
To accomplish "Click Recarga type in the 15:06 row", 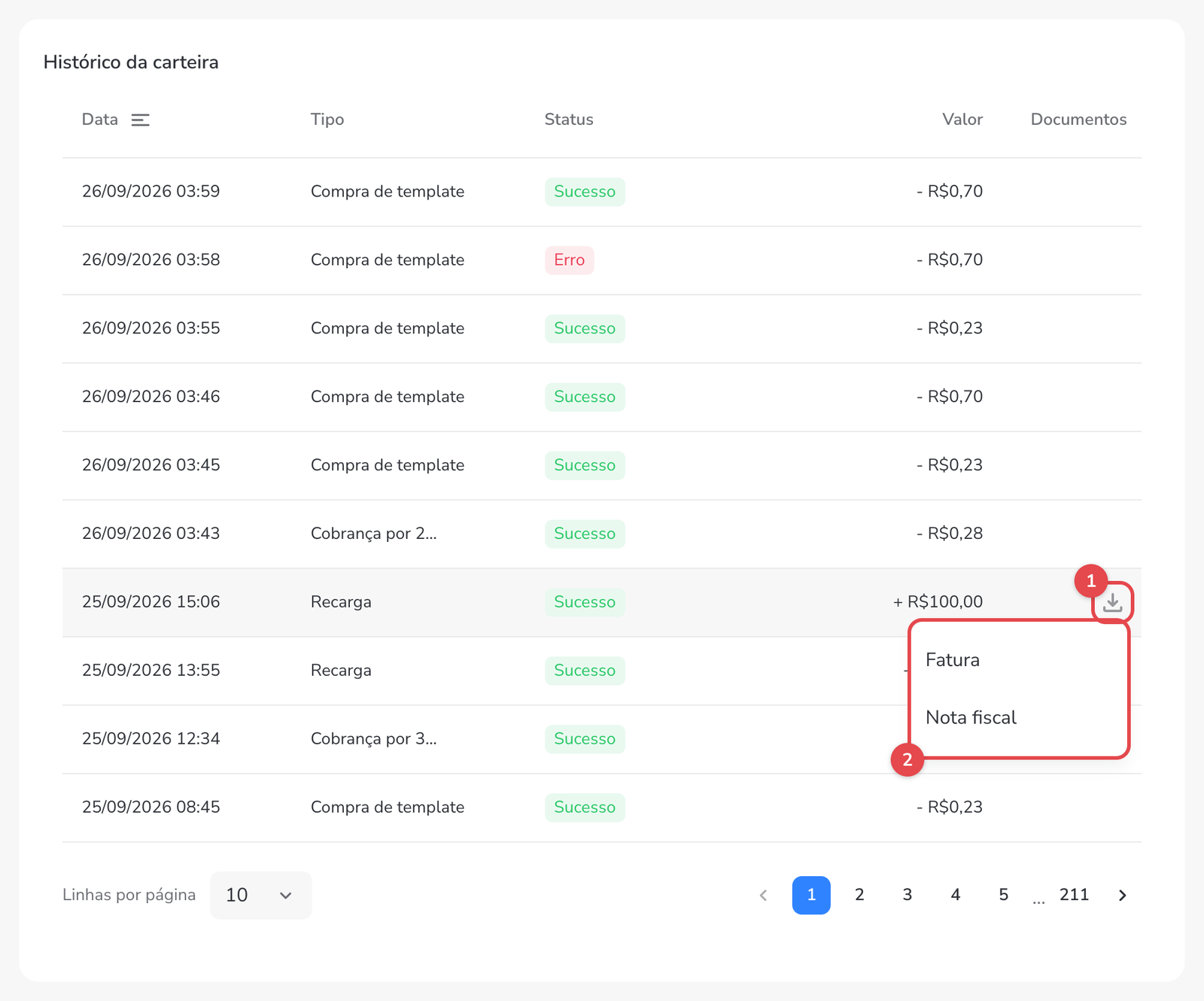I will click(x=341, y=602).
